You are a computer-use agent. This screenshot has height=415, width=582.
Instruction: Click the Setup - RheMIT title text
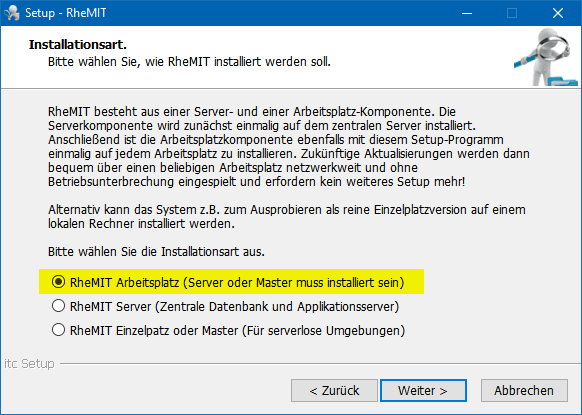click(66, 13)
